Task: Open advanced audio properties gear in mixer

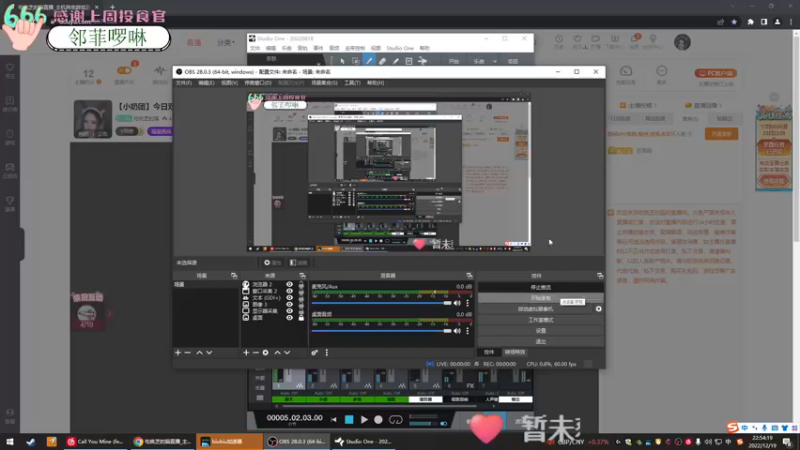Action: click(314, 353)
